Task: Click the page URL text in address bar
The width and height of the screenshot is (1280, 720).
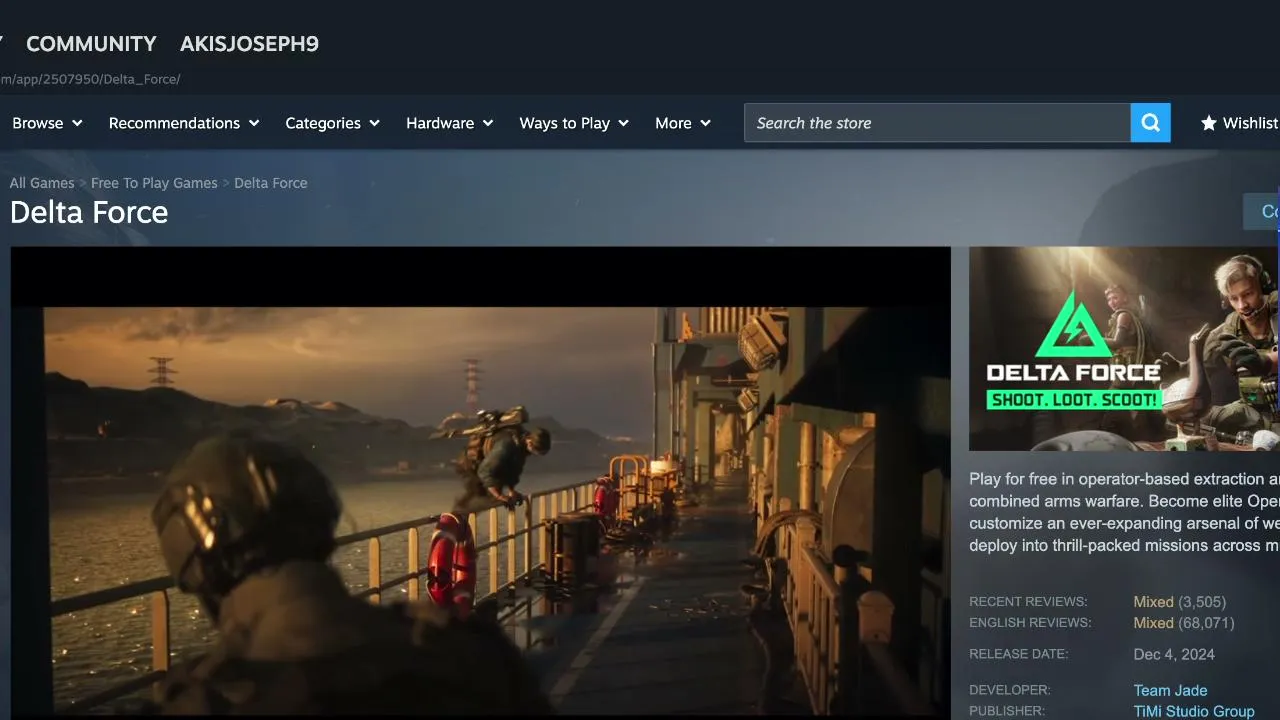Action: click(x=90, y=79)
